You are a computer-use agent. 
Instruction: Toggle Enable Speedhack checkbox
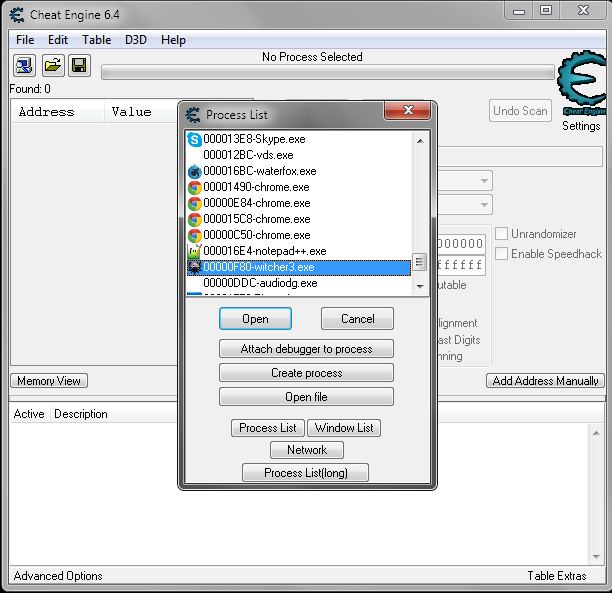tap(502, 254)
